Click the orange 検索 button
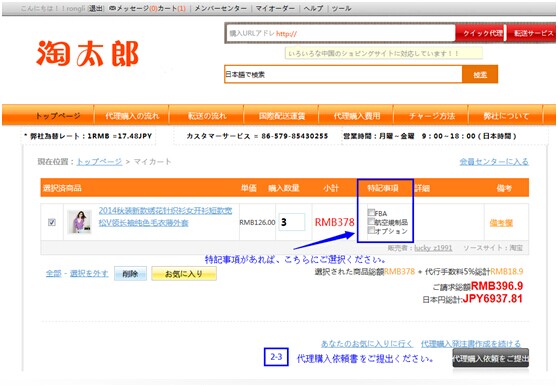This screenshot has width=558, height=387. point(480,74)
